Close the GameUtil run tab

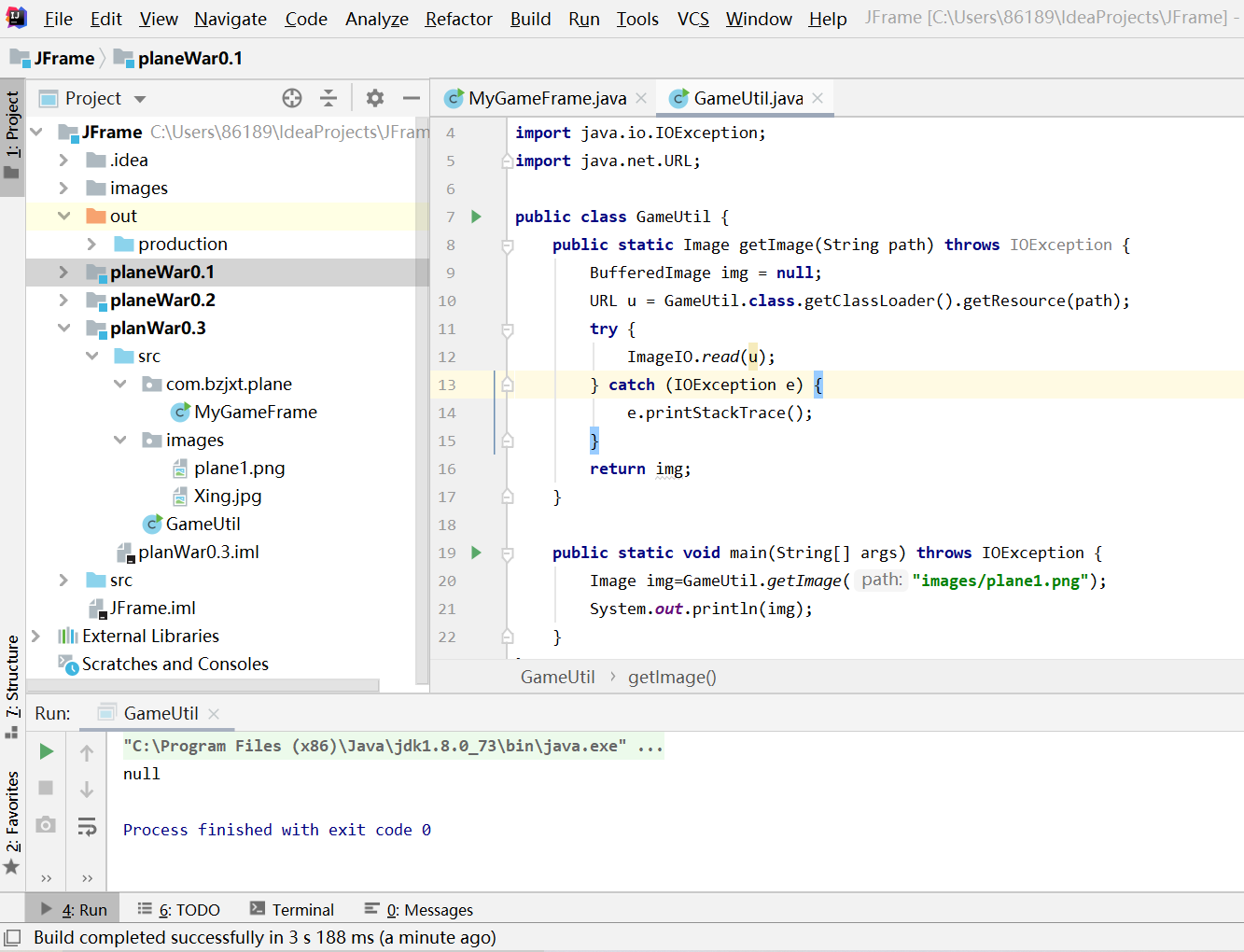coord(214,713)
